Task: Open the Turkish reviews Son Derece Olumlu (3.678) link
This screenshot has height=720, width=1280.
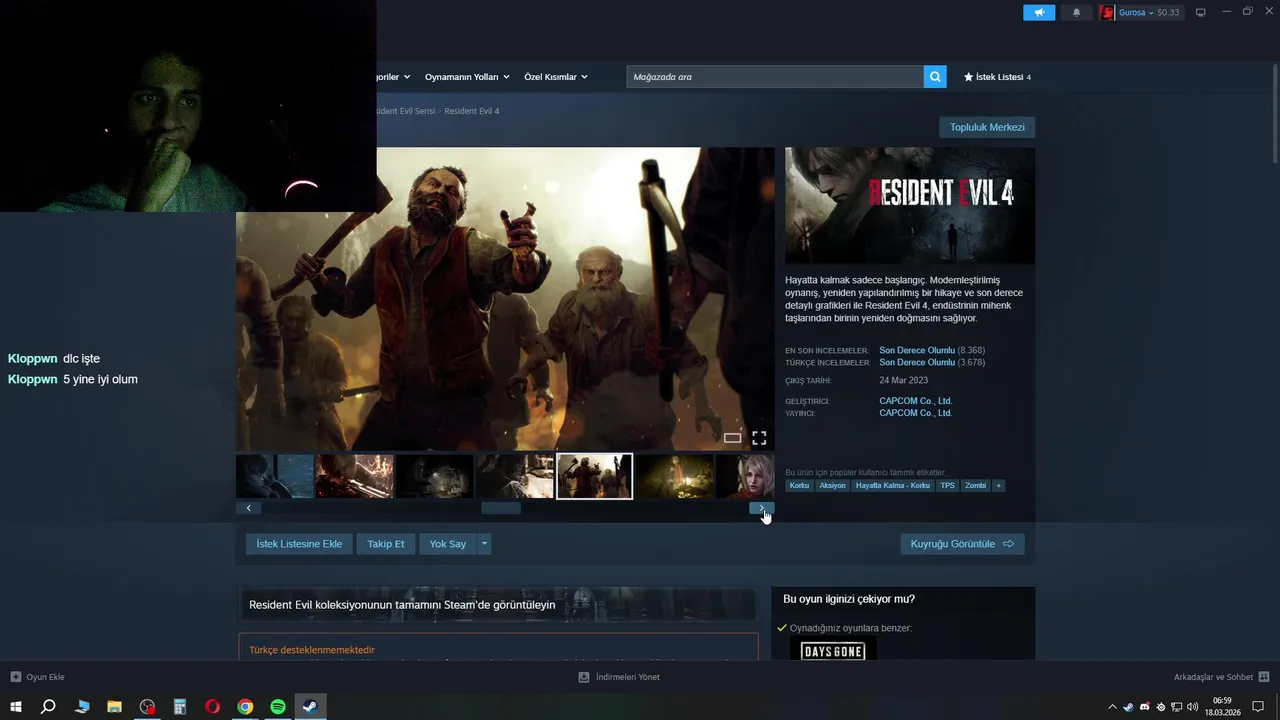Action: pyautogui.click(x=932, y=363)
